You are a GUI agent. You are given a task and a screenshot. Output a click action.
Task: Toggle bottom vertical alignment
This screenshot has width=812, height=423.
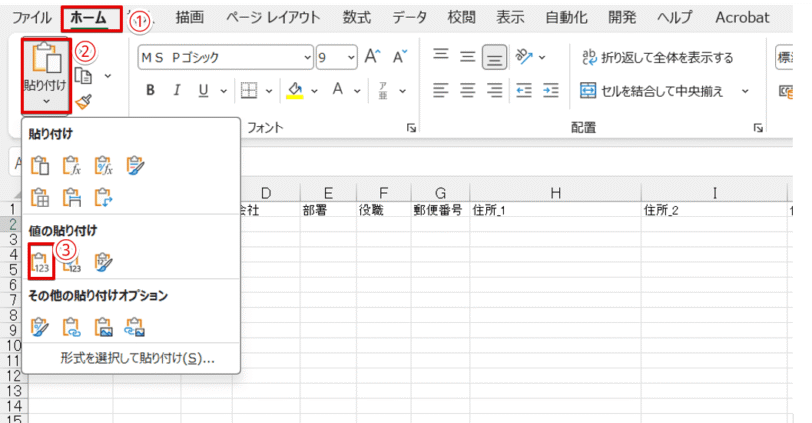[x=495, y=57]
